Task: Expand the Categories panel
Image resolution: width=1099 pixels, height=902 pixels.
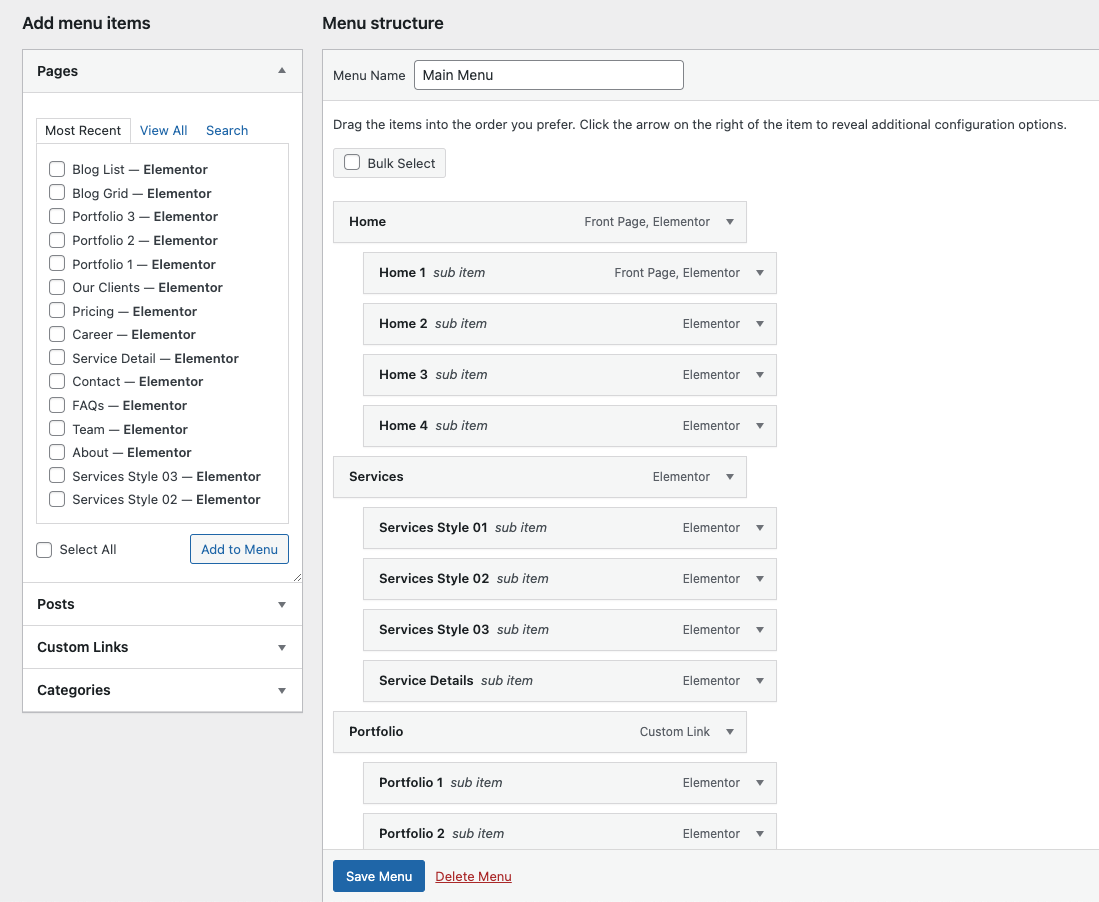Action: pos(282,691)
